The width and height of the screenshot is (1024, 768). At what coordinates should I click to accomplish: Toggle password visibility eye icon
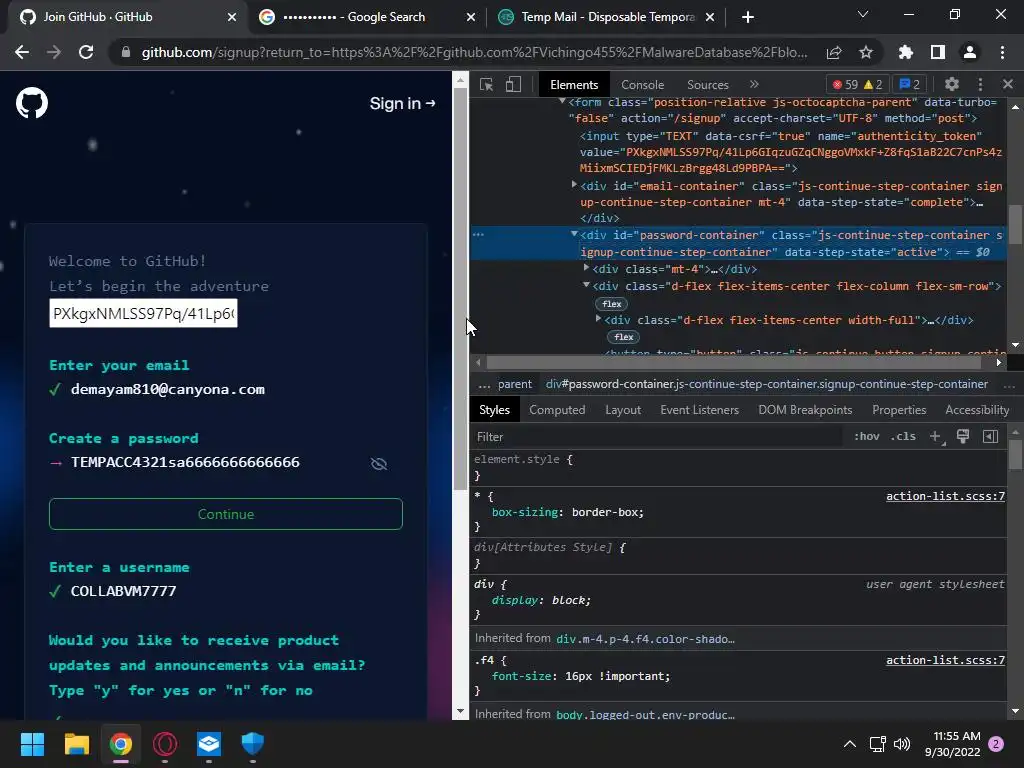tap(379, 464)
